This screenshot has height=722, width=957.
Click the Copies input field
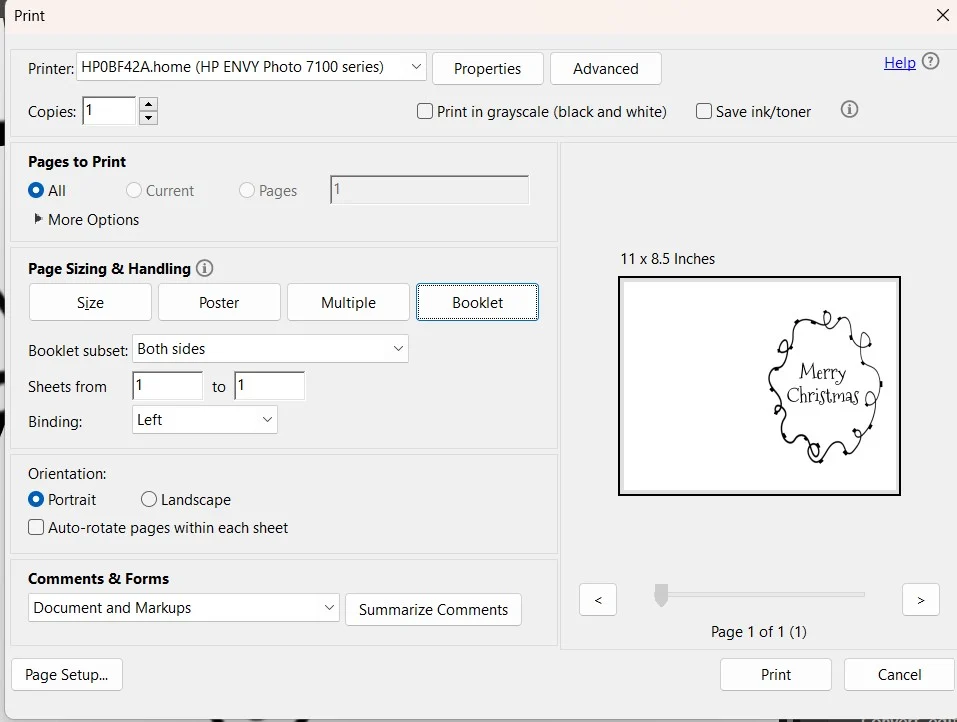pyautogui.click(x=109, y=110)
